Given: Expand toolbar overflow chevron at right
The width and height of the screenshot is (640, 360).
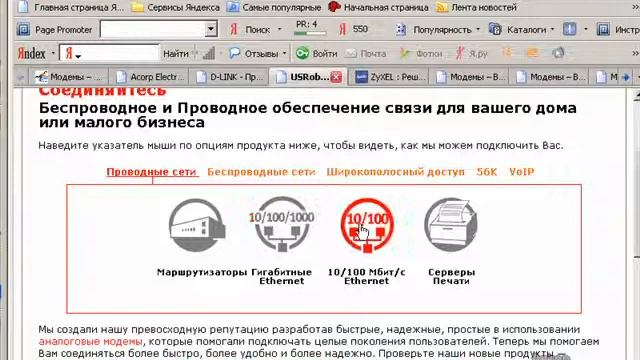Looking at the screenshot, I should pyautogui.click(x=635, y=53).
